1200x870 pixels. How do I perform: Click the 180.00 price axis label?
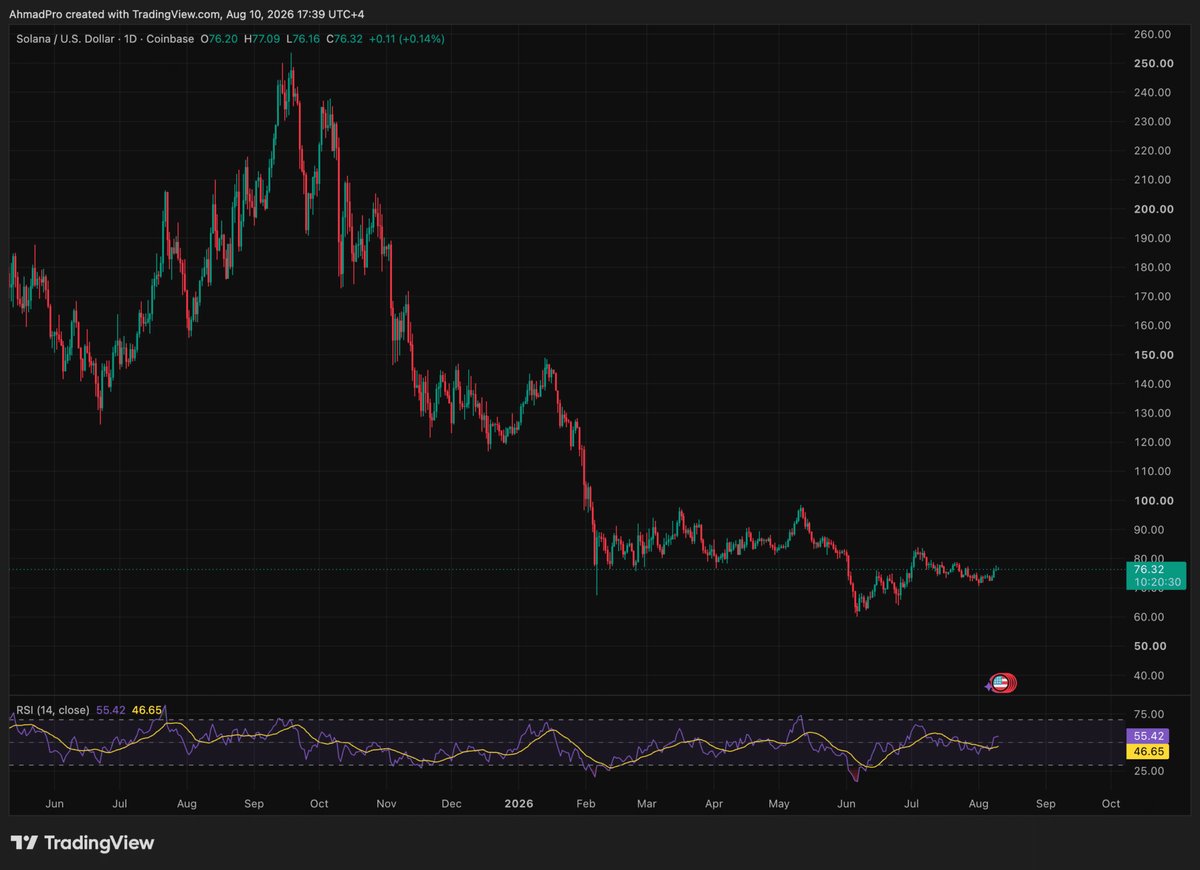coord(1152,267)
